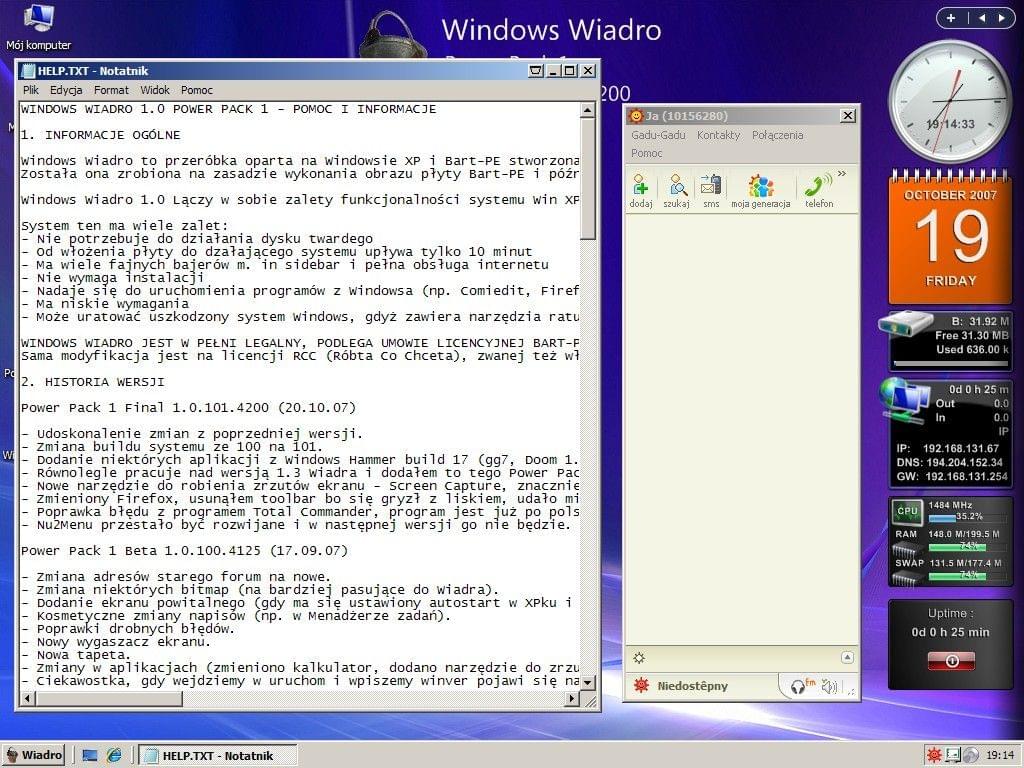Open the Widok menu in Notatnik
Image resolution: width=1024 pixels, height=768 pixels.
(155, 90)
